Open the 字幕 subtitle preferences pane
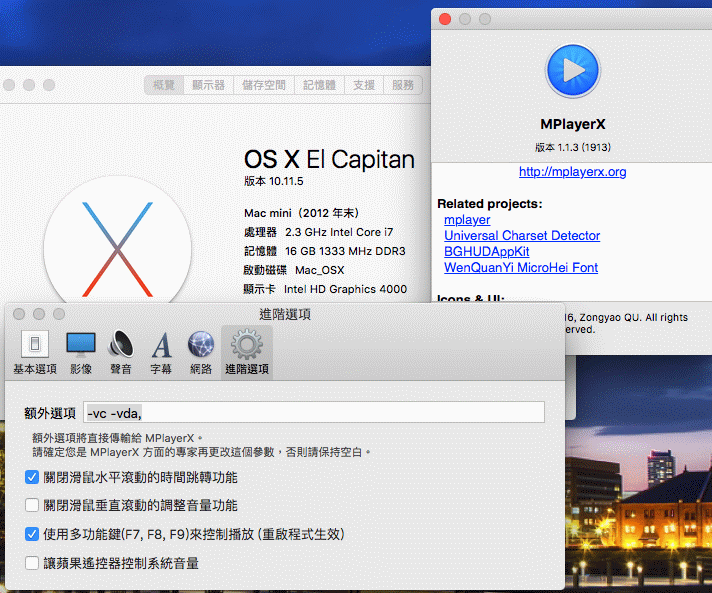 161,352
